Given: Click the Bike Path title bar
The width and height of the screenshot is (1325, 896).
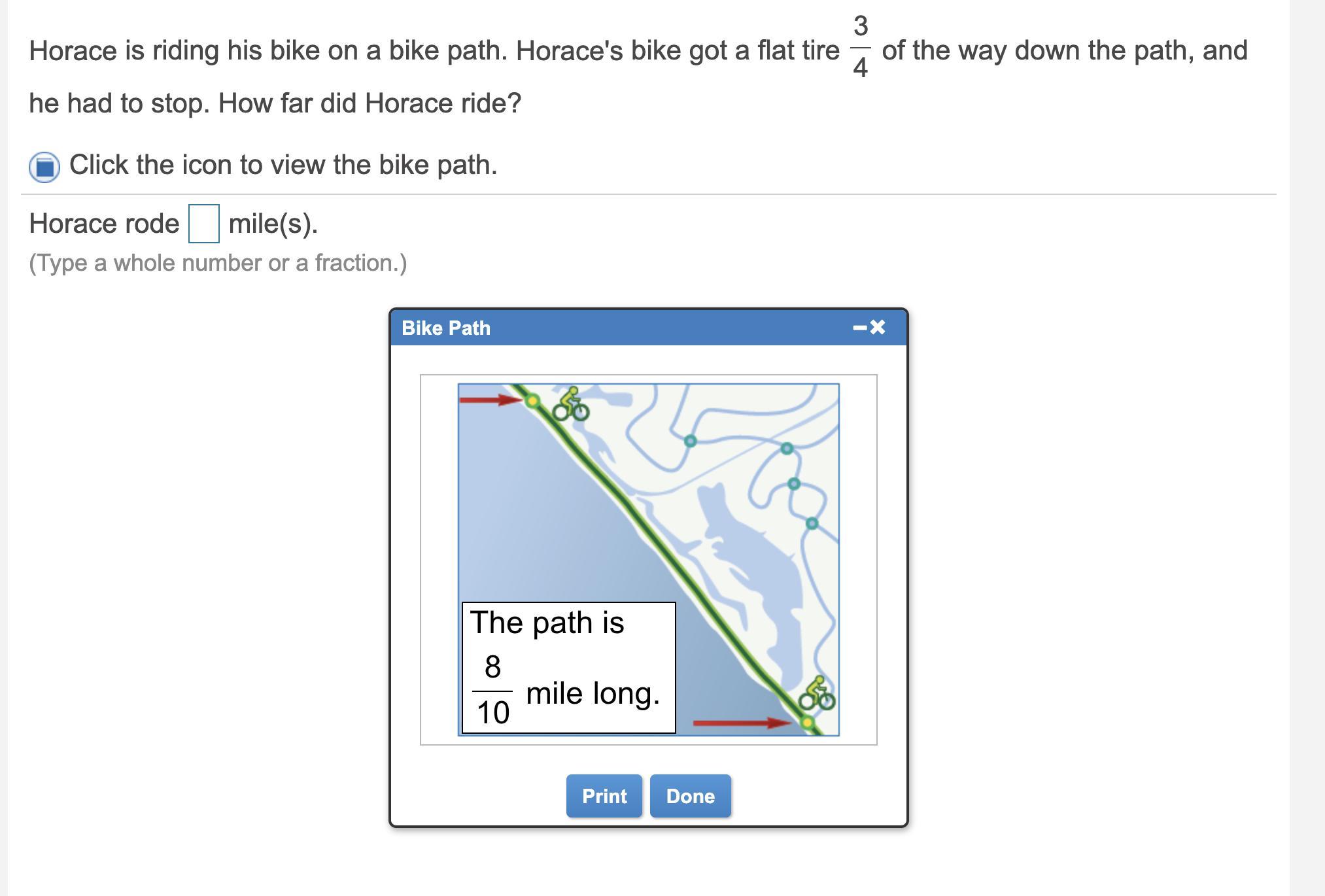Looking at the screenshot, I should click(x=649, y=328).
